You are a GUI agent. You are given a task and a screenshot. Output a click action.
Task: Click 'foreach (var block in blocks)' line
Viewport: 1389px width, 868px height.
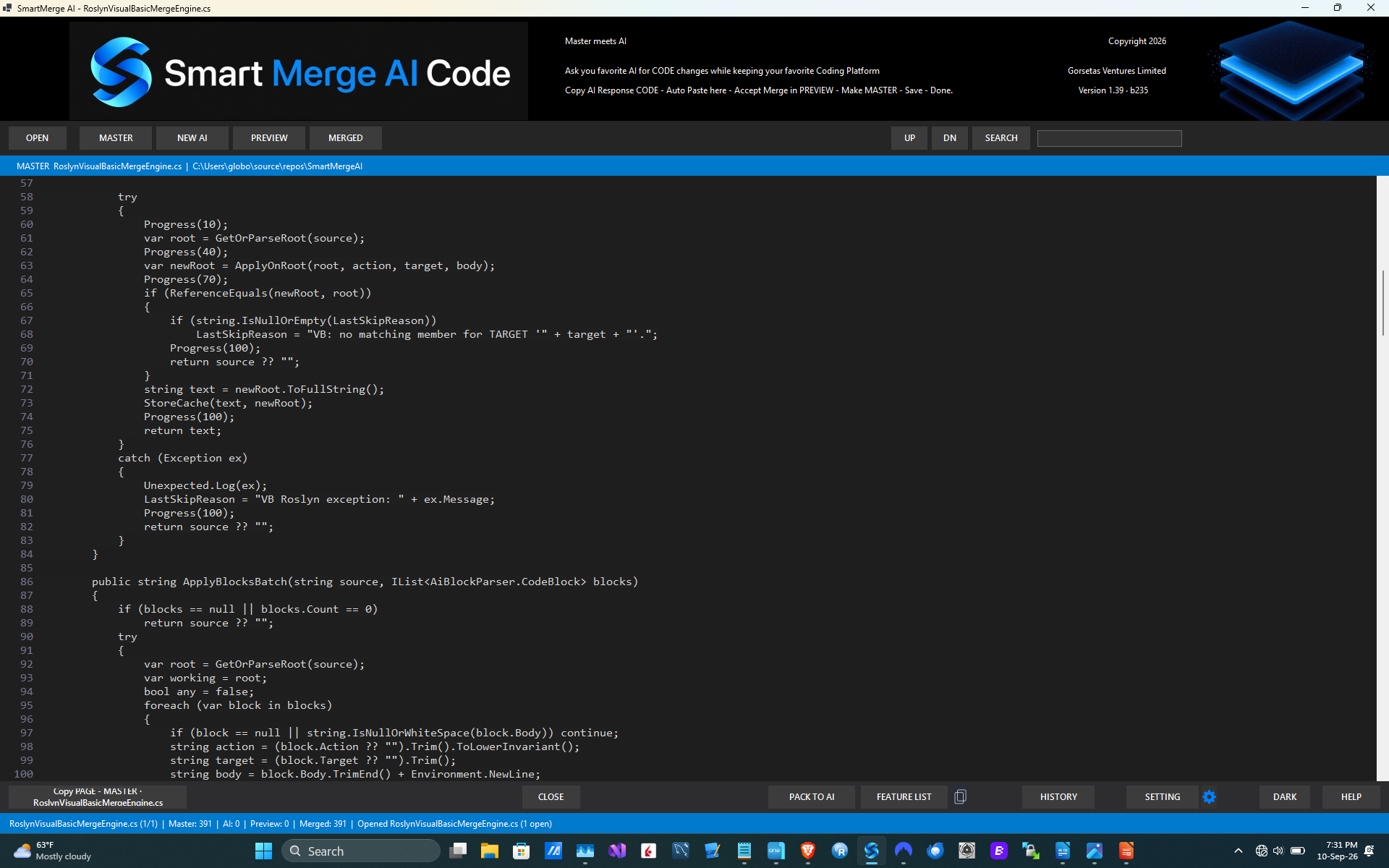pos(238,705)
